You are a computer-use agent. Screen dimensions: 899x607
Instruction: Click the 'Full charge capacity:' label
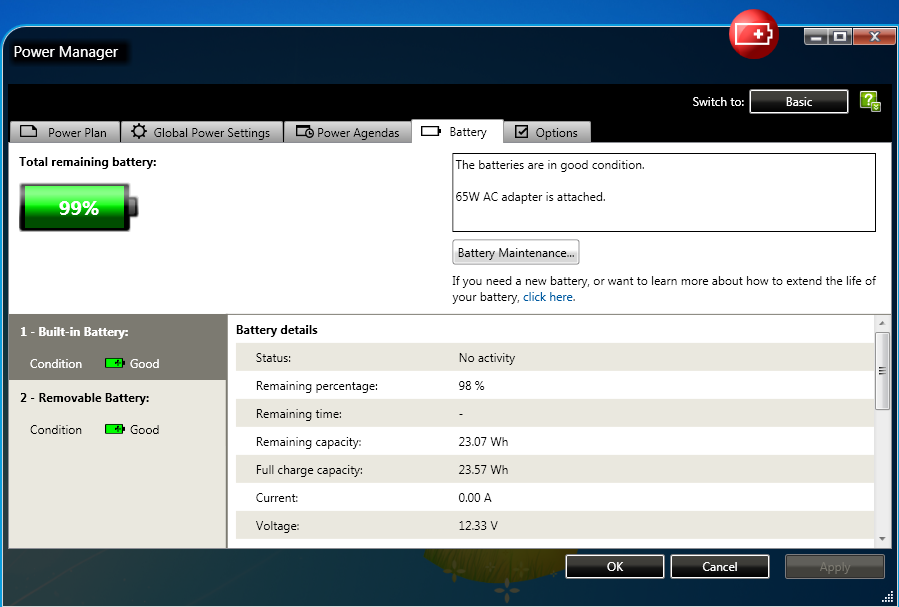click(x=309, y=470)
